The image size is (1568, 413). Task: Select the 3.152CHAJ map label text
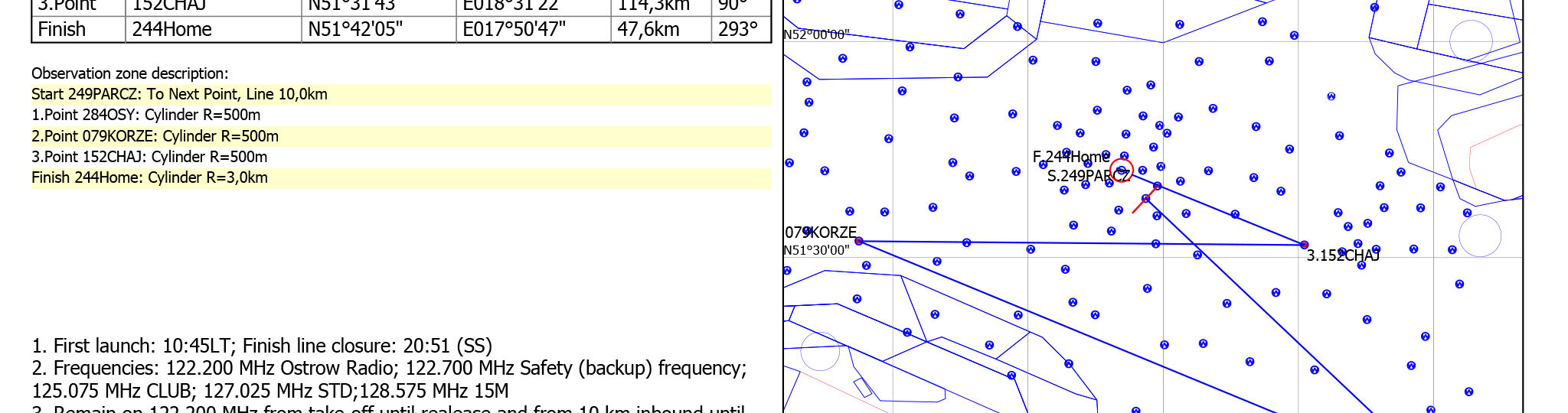point(1342,255)
